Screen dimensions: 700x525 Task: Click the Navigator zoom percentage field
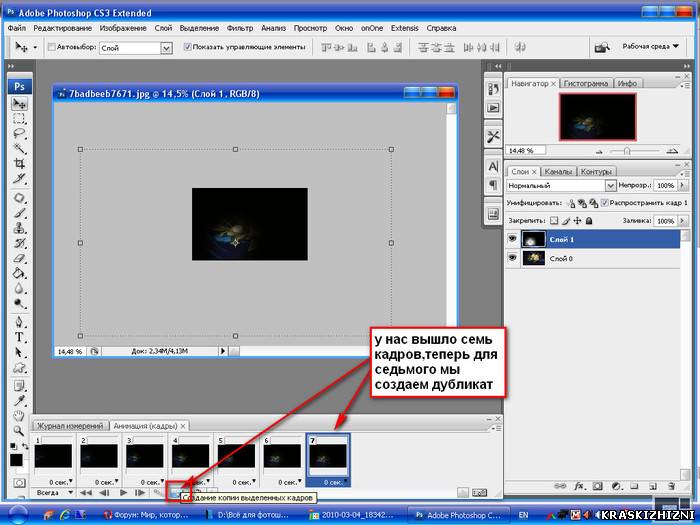click(x=525, y=151)
